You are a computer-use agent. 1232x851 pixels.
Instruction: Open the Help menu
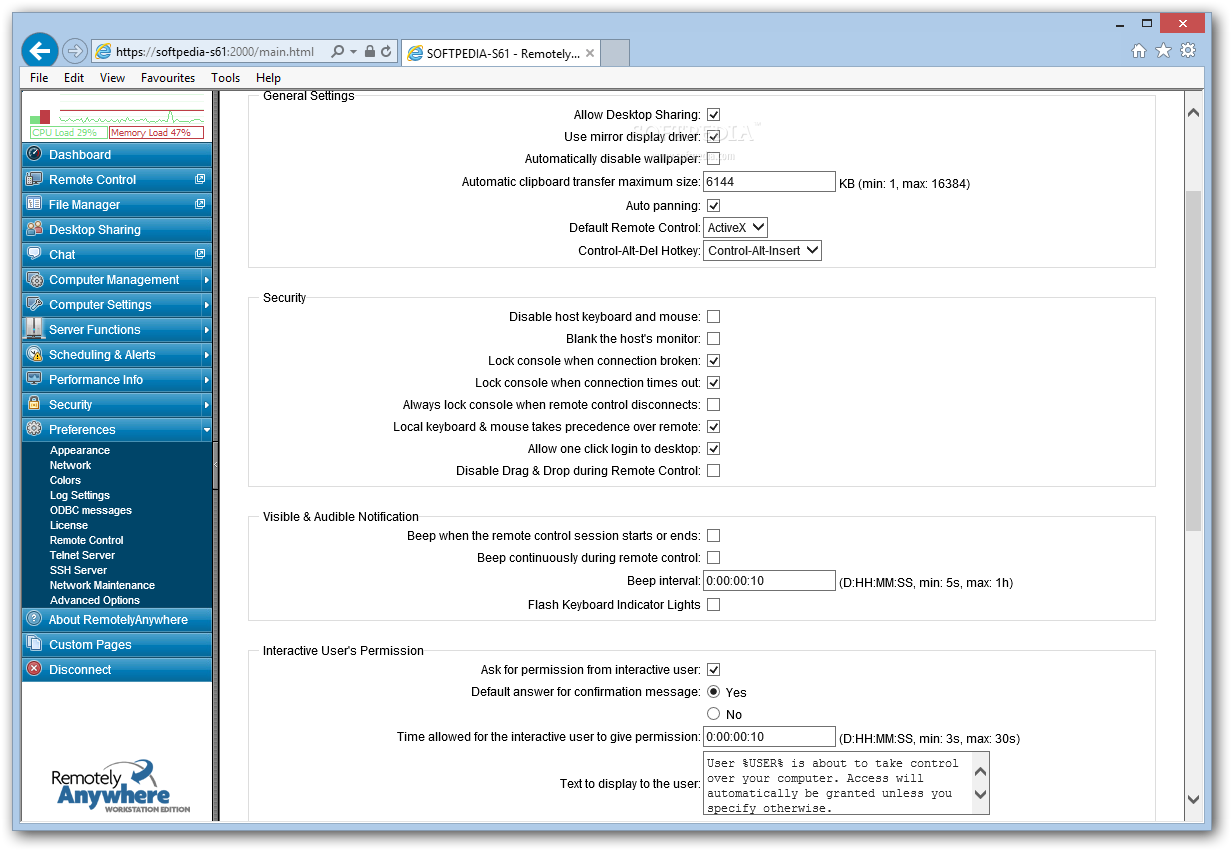coord(268,78)
